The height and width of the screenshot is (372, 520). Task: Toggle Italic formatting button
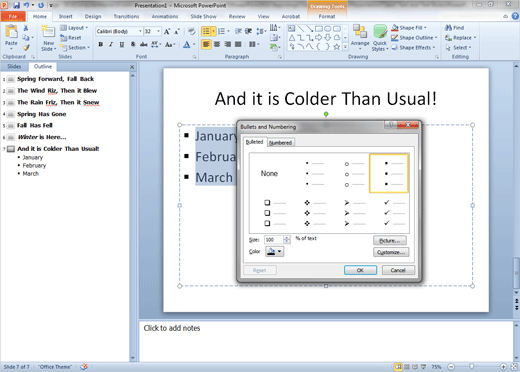(111, 44)
